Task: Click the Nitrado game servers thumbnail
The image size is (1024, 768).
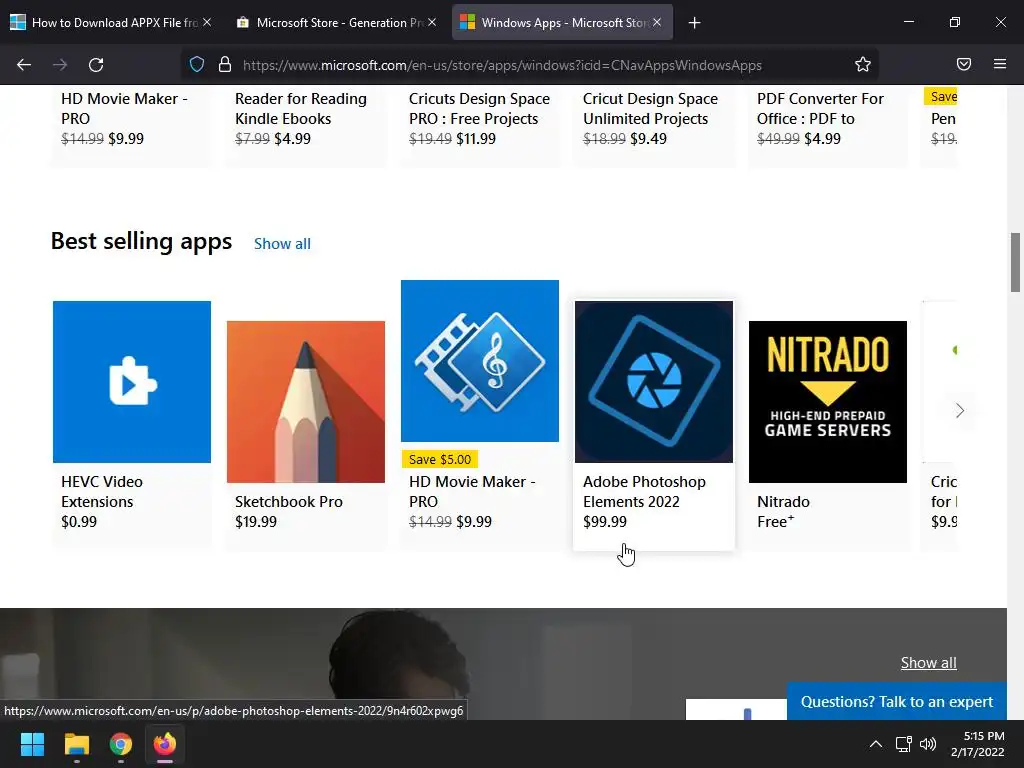Action: (827, 402)
